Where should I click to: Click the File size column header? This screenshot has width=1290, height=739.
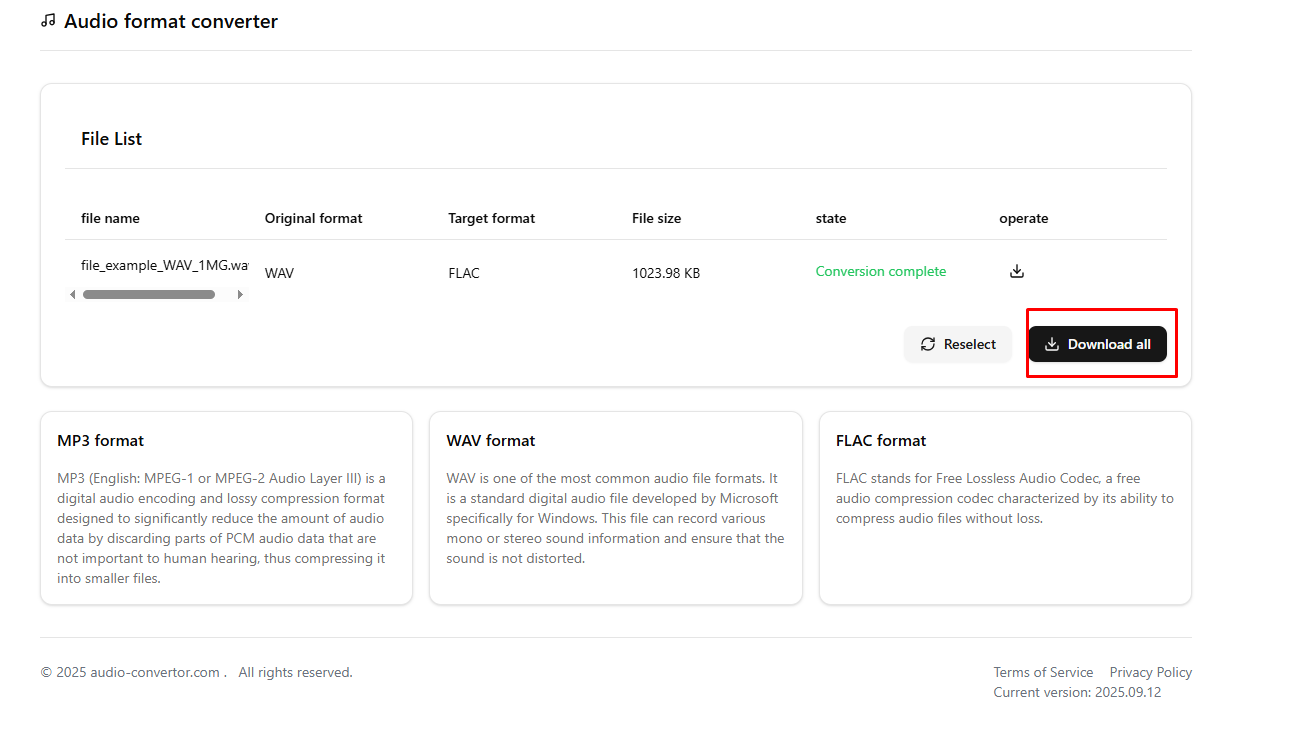(x=656, y=218)
